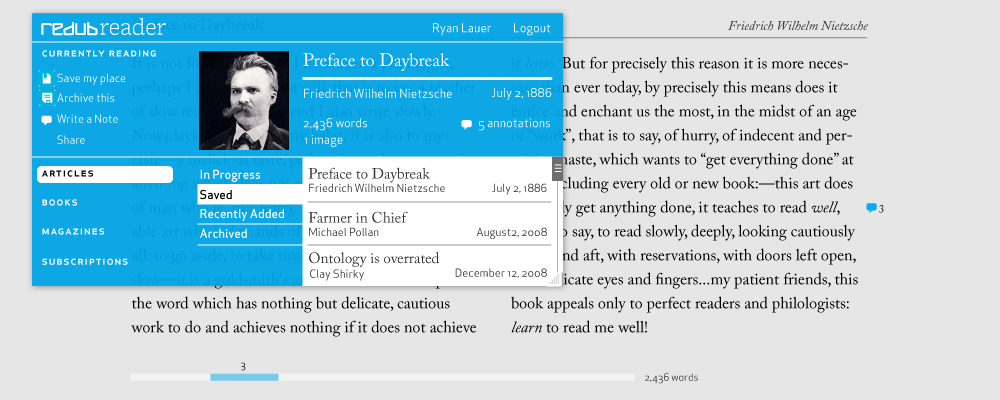Click the highlighted segment of reading progress bar
The image size is (1000, 400).
244,378
